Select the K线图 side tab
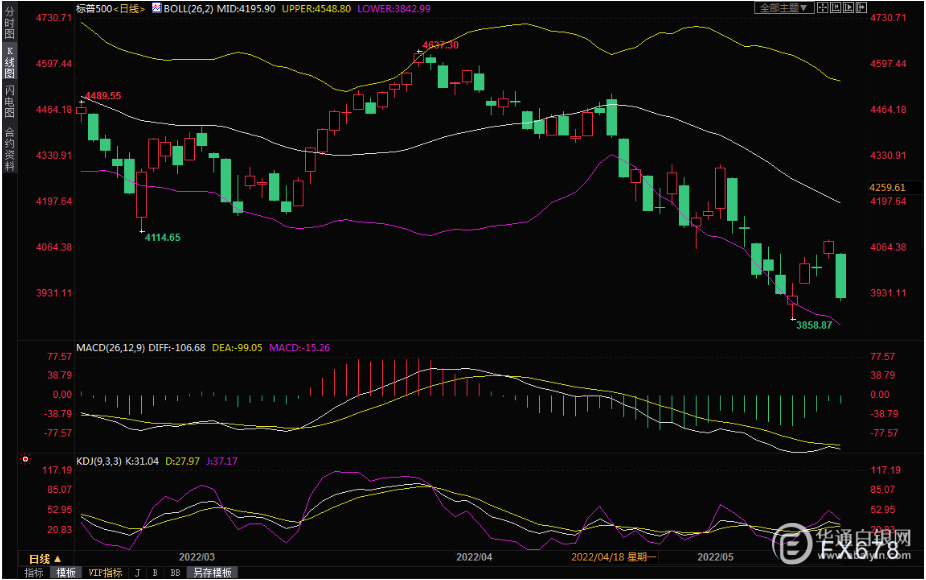Image resolution: width=926 pixels, height=580 pixels. point(9,62)
